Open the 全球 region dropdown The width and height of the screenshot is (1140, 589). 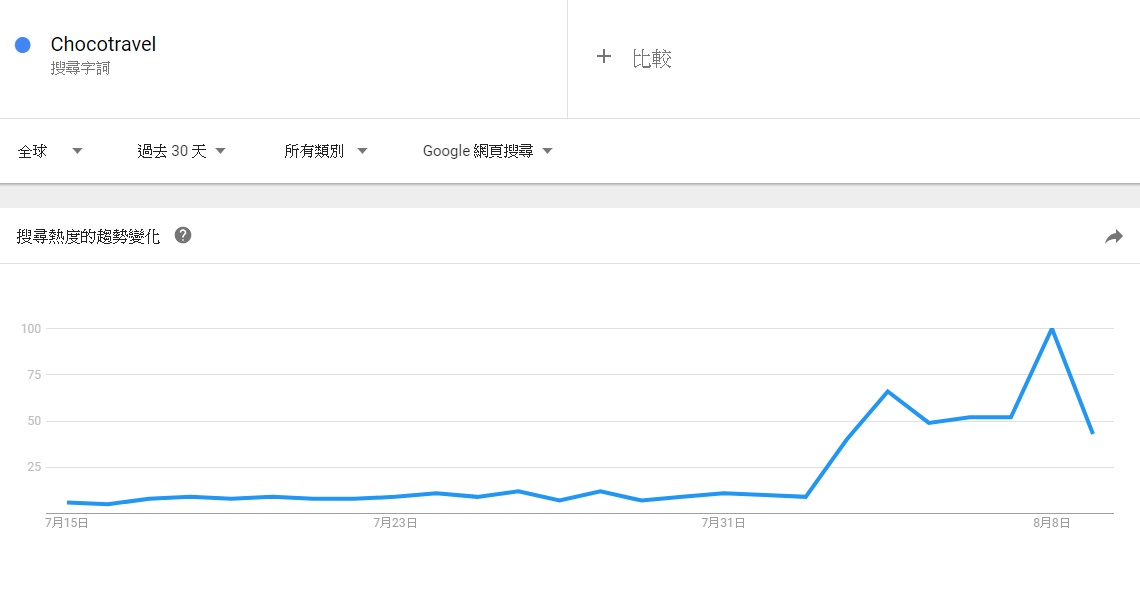click(x=50, y=151)
